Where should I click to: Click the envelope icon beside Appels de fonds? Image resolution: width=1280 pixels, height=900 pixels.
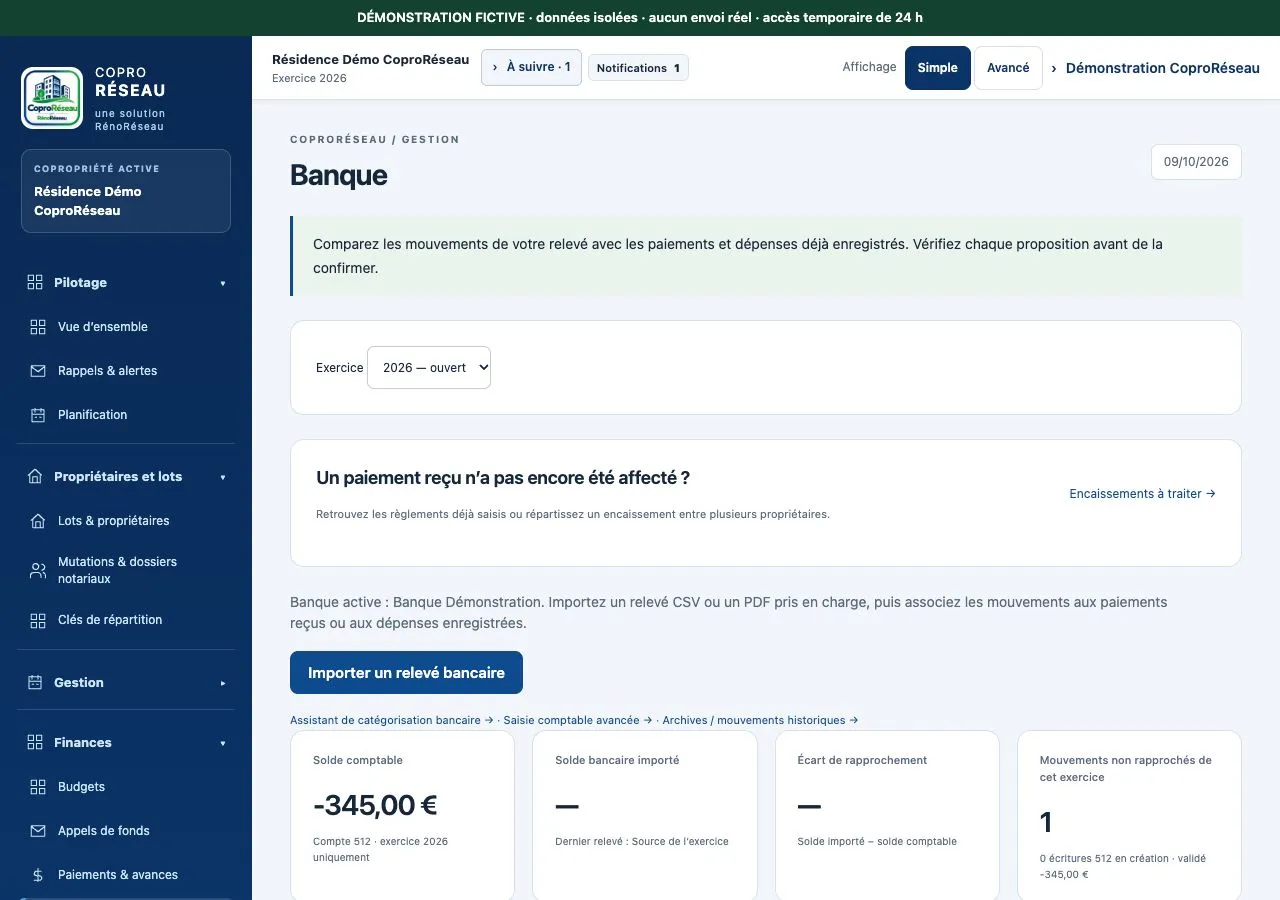[38, 831]
